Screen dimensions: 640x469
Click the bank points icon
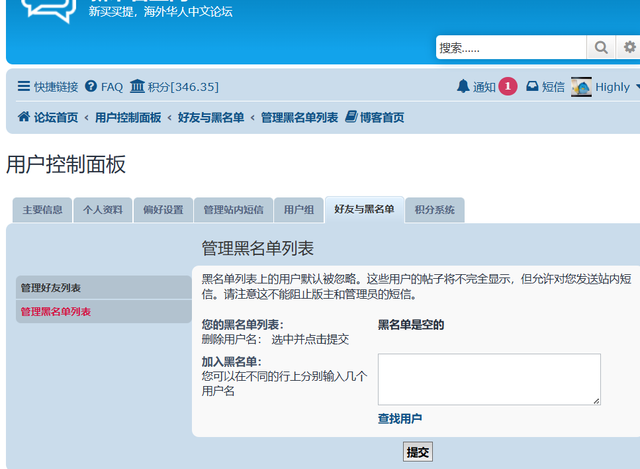click(137, 86)
